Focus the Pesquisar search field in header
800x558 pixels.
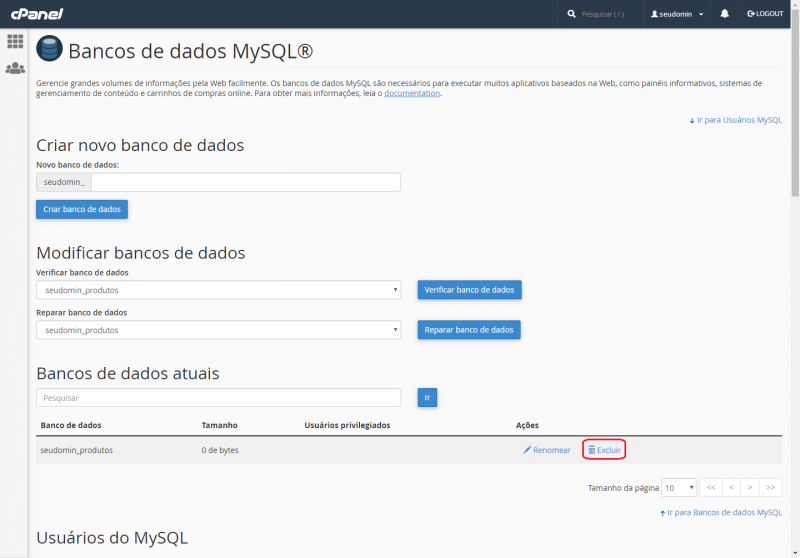click(603, 14)
